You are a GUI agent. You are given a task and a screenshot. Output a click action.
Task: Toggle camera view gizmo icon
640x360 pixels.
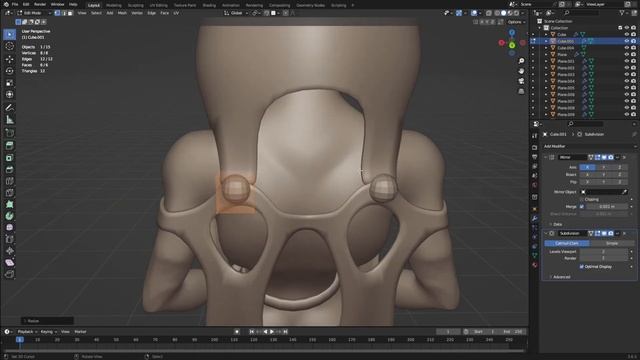click(x=521, y=81)
